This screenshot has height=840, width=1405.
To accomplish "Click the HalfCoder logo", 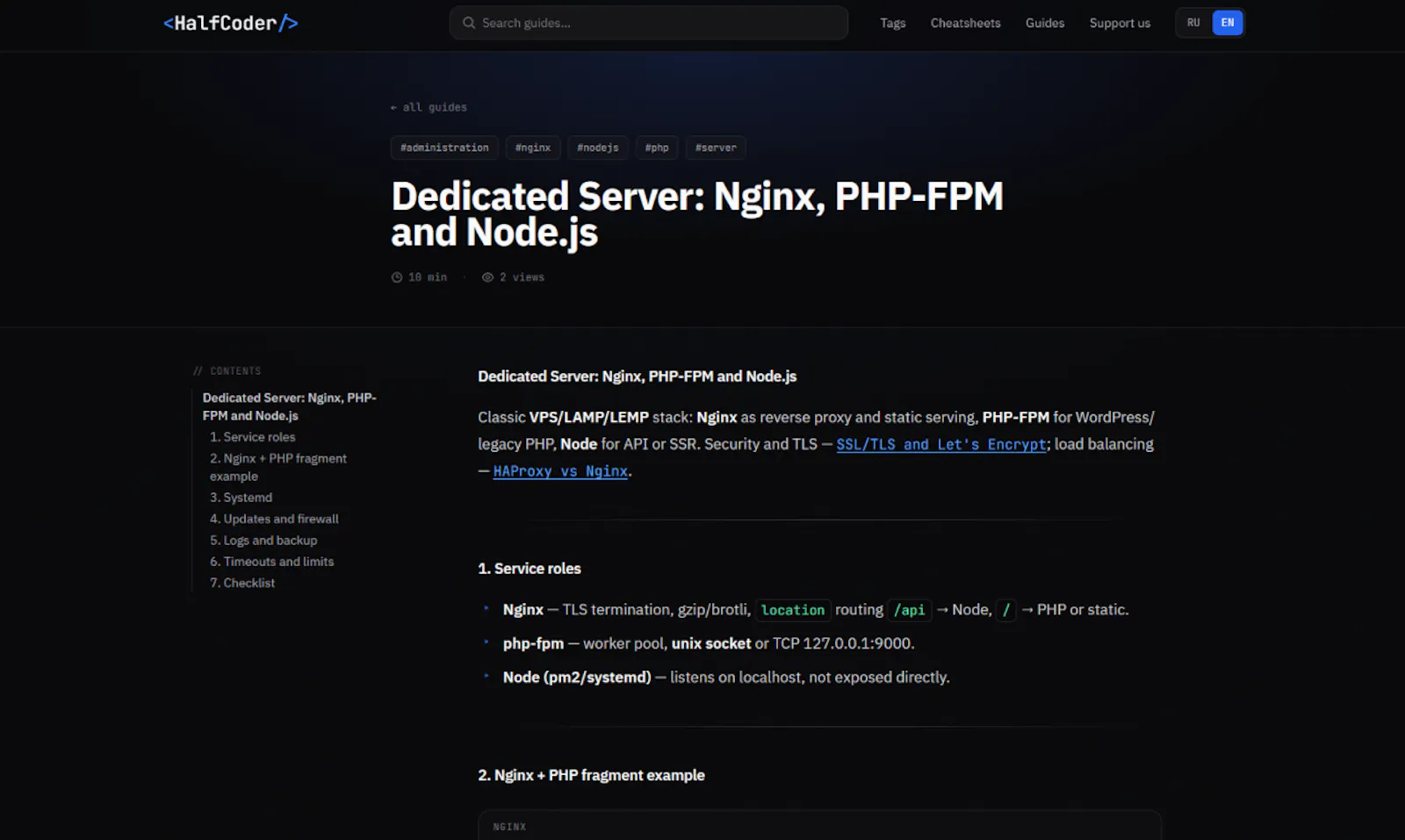I will pos(231,23).
